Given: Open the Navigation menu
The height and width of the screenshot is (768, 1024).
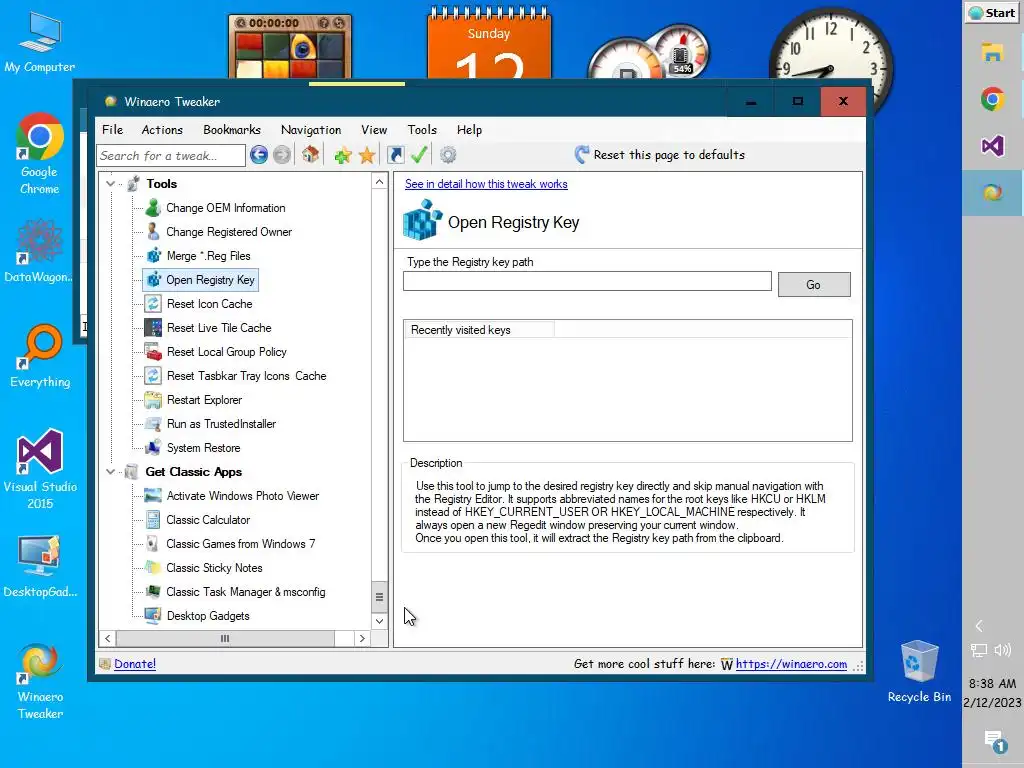Looking at the screenshot, I should (x=311, y=129).
